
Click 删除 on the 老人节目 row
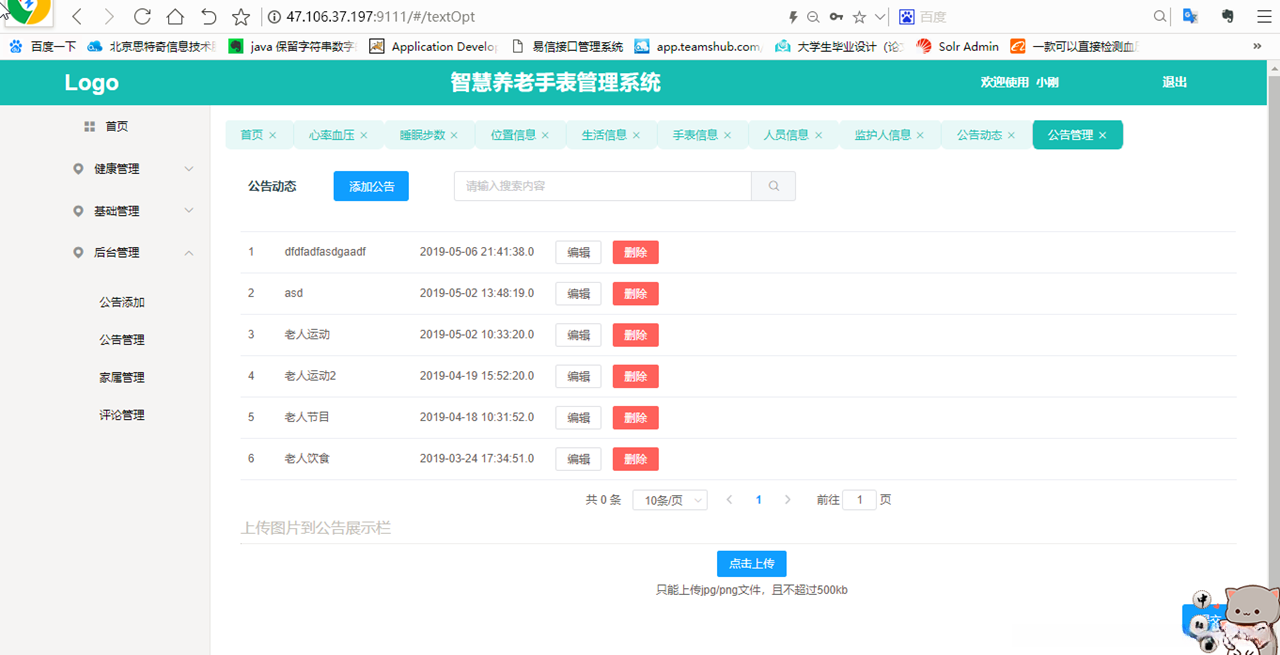[x=635, y=417]
